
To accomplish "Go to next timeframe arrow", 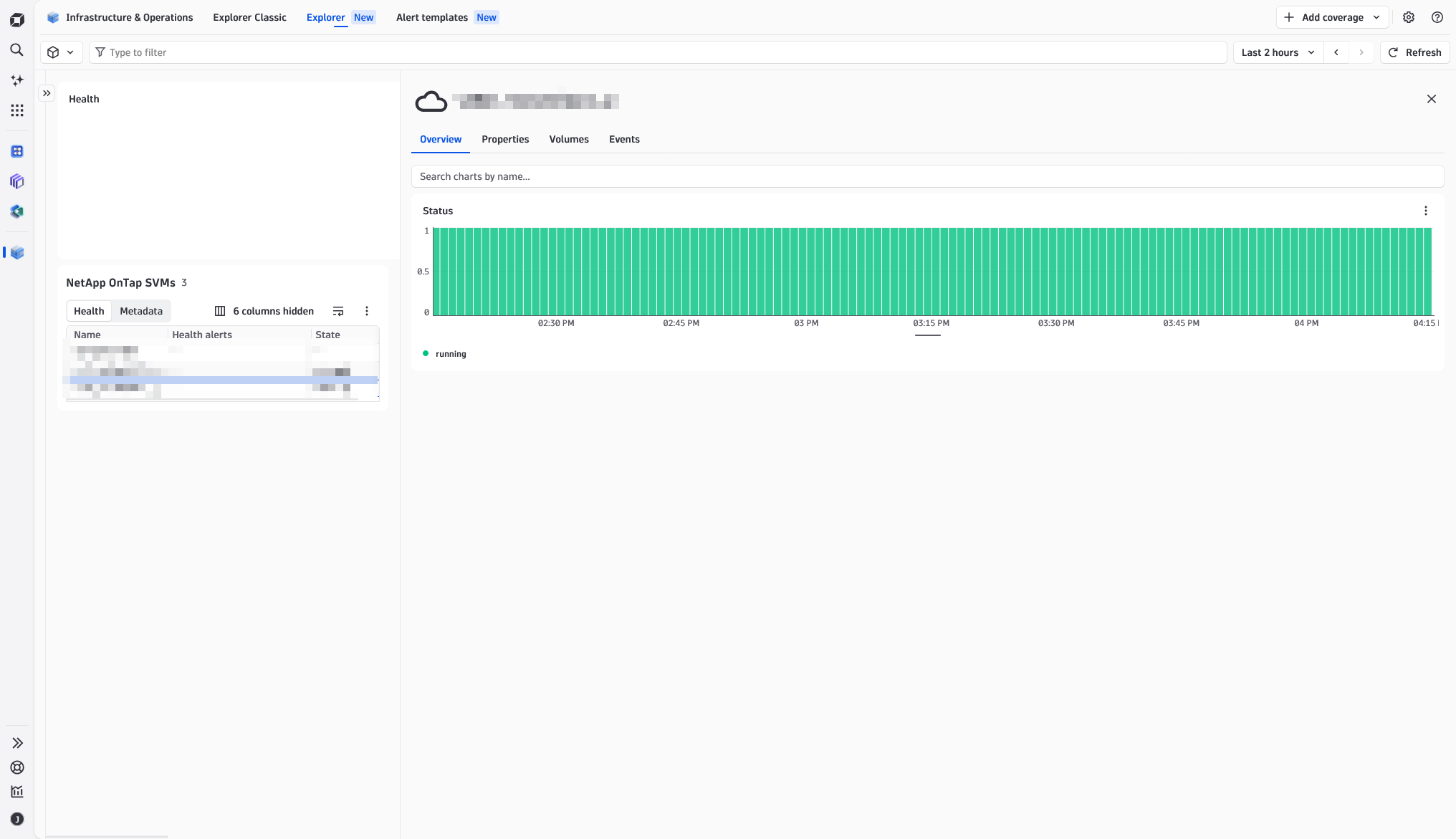I will click(x=1361, y=52).
